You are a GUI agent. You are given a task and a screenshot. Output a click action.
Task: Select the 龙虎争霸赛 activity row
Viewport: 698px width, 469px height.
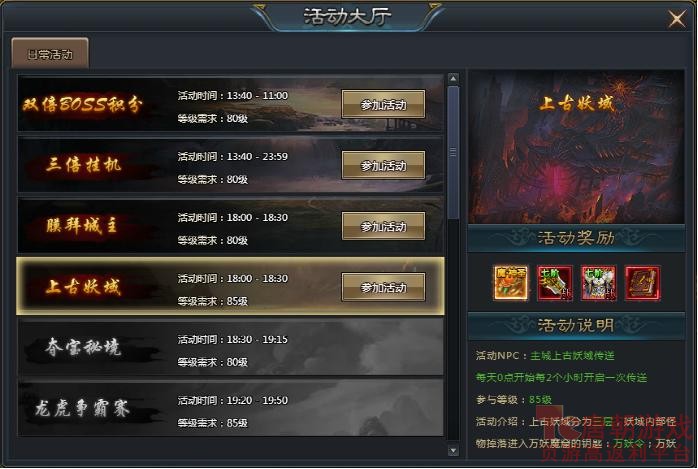pos(230,409)
